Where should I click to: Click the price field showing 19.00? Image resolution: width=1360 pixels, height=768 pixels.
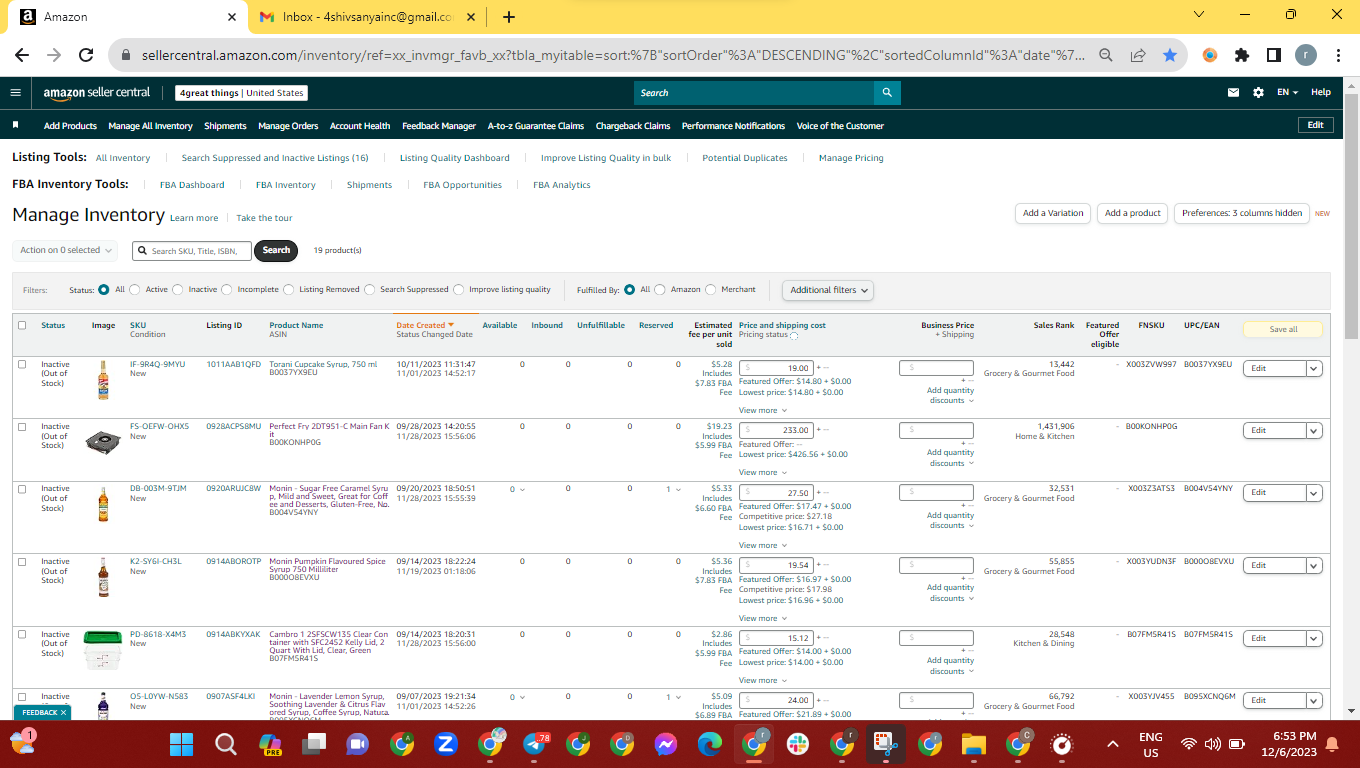coord(776,368)
